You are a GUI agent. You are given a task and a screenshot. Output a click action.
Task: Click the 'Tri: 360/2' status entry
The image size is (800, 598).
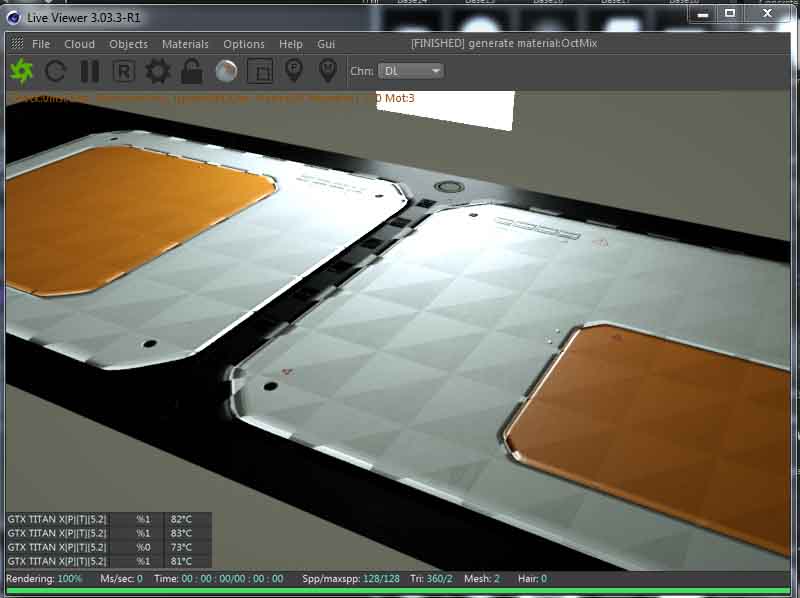[431, 579]
